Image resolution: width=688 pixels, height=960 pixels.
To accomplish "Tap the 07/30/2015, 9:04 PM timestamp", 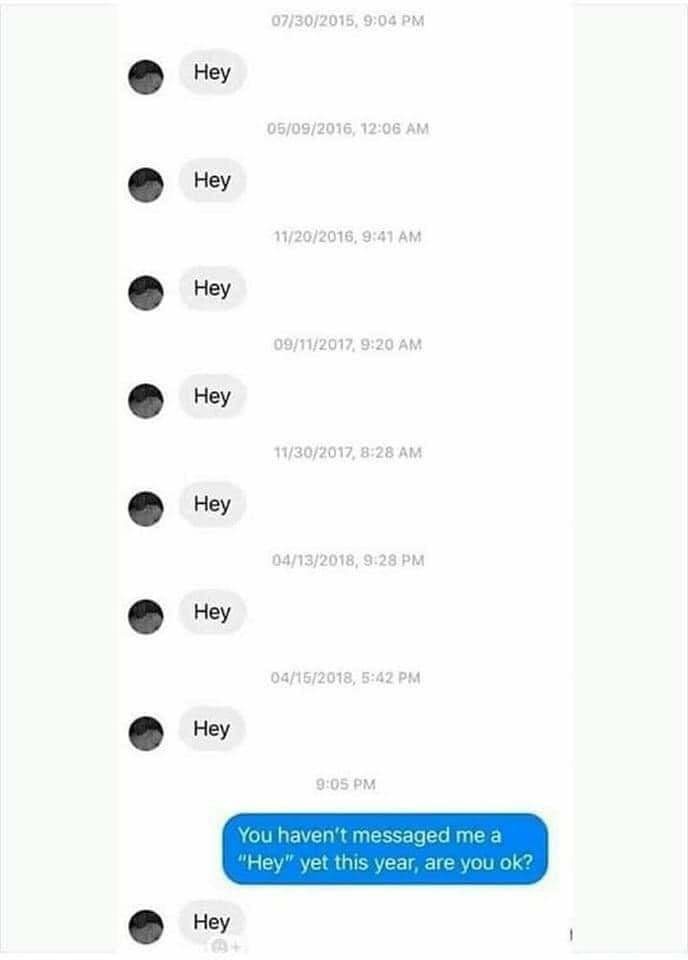I will click(x=348, y=21).
